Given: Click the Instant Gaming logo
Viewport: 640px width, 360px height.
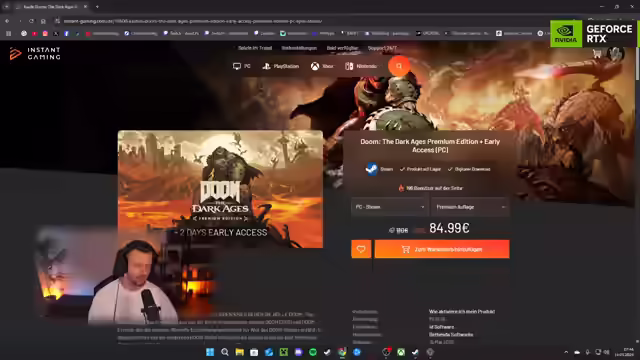Looking at the screenshot, I should pos(35,53).
